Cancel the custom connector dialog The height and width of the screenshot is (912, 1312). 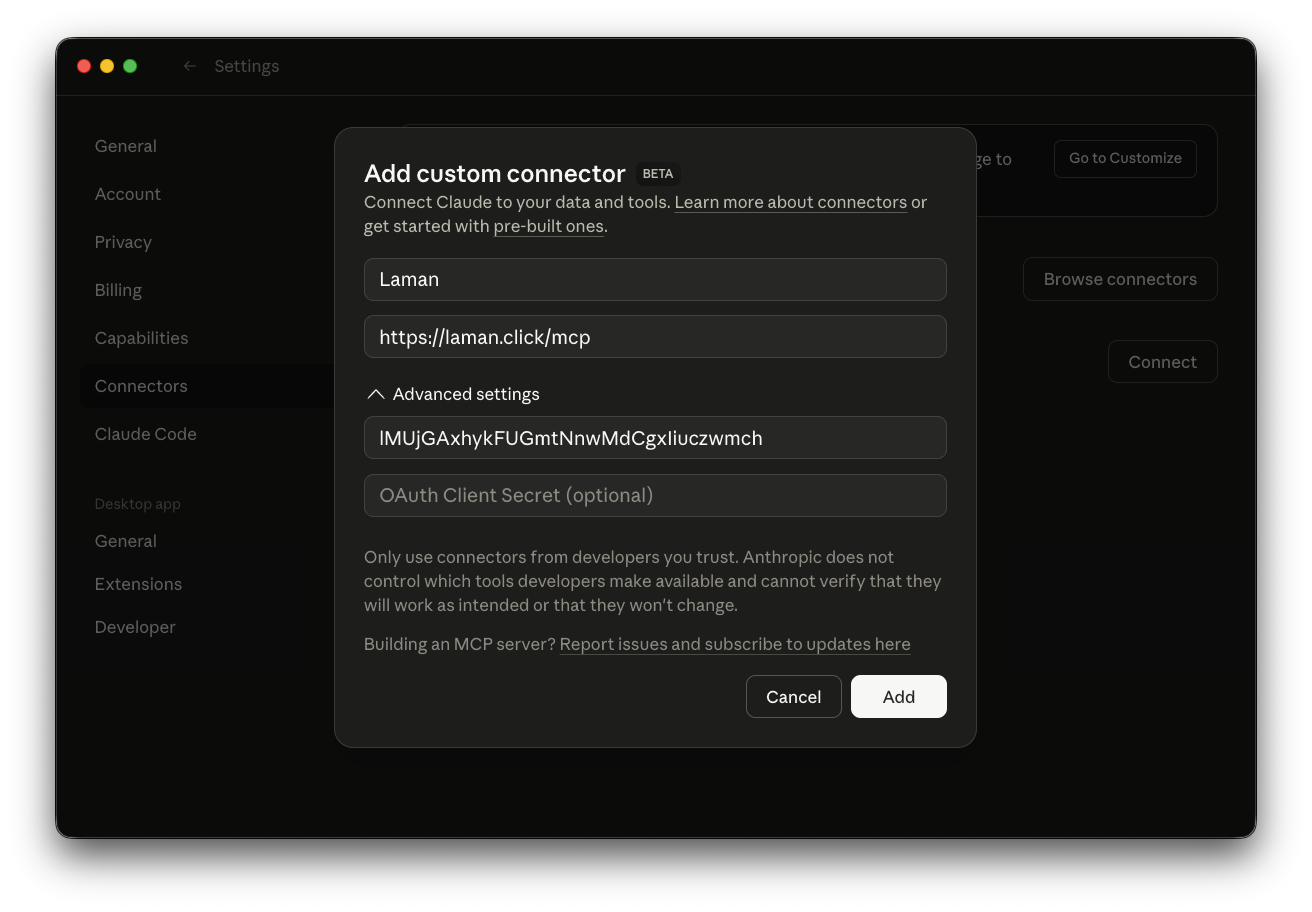pyautogui.click(x=794, y=697)
